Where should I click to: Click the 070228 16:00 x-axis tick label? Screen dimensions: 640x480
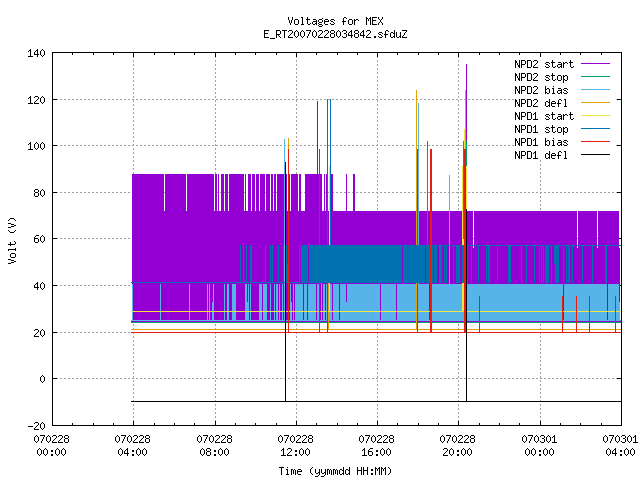(376, 446)
